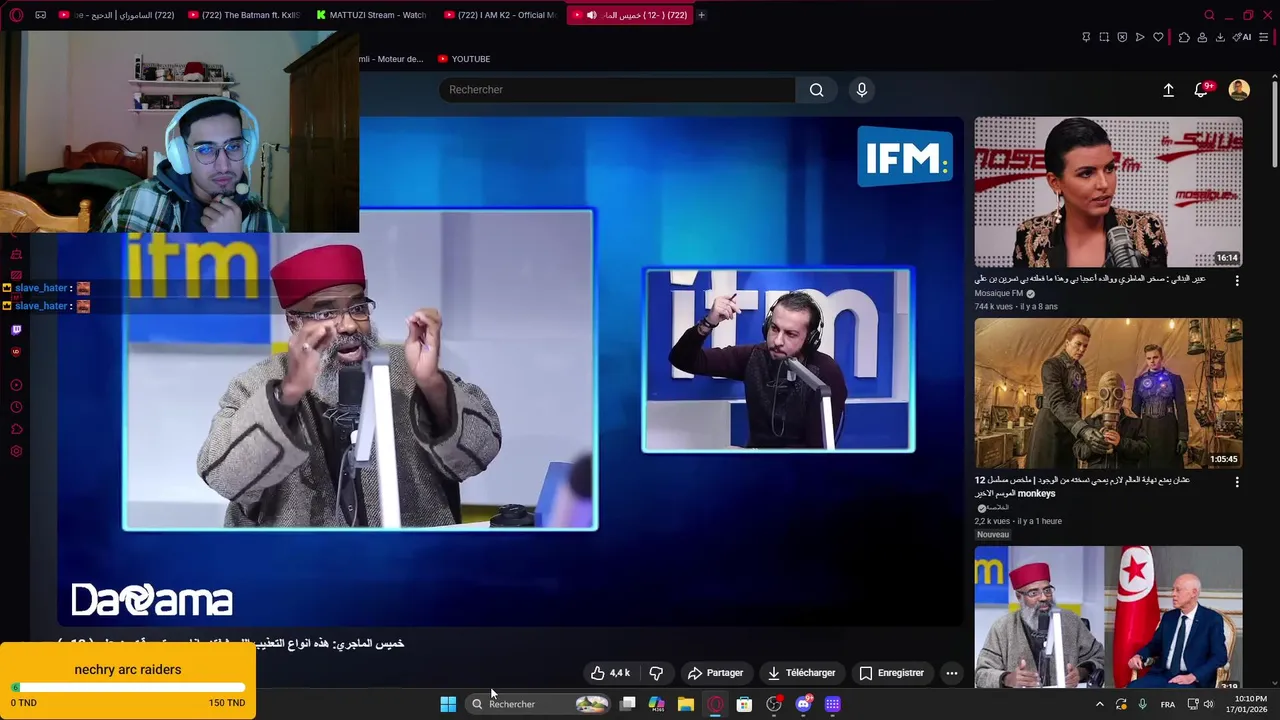Open recommended video with Tunisian flag thumbnail
Viewport: 1280px width, 720px height.
1108,617
